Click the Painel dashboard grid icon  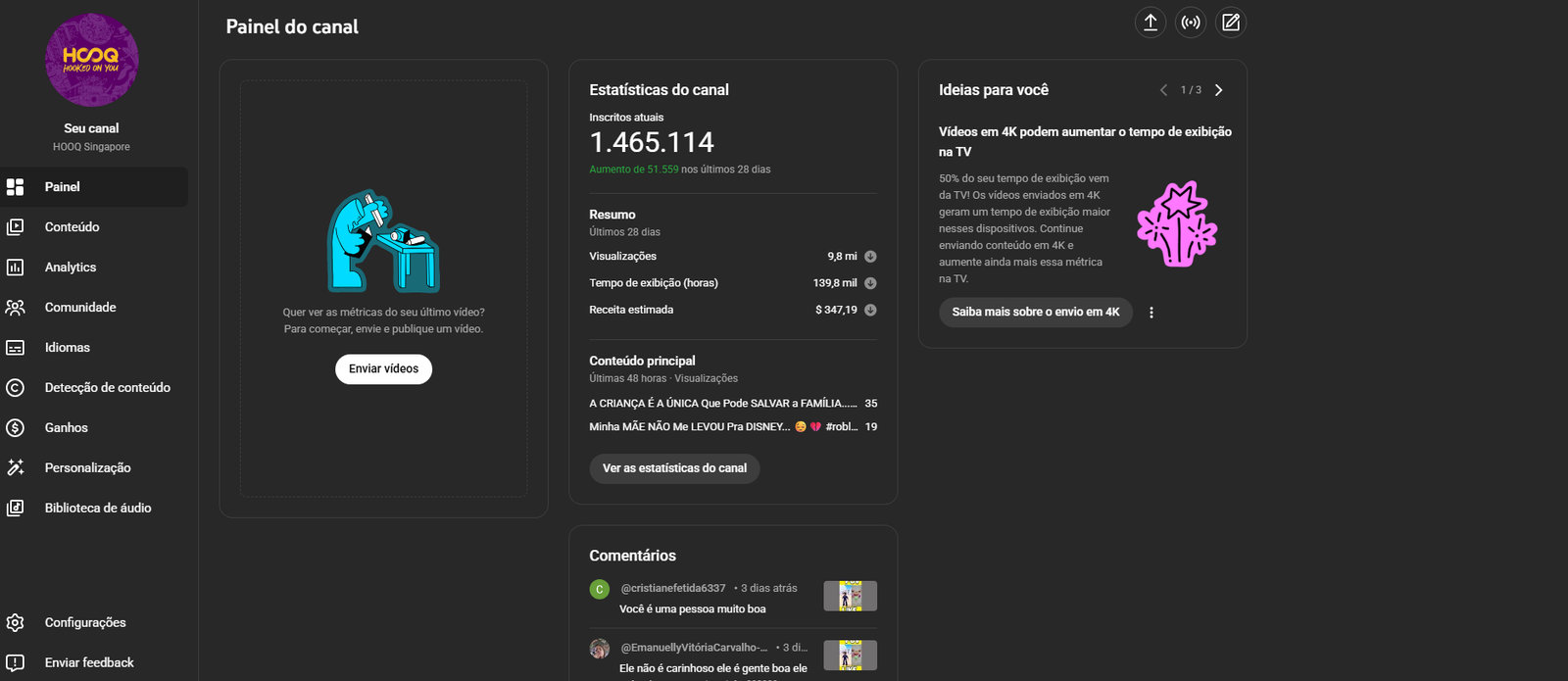(x=15, y=187)
